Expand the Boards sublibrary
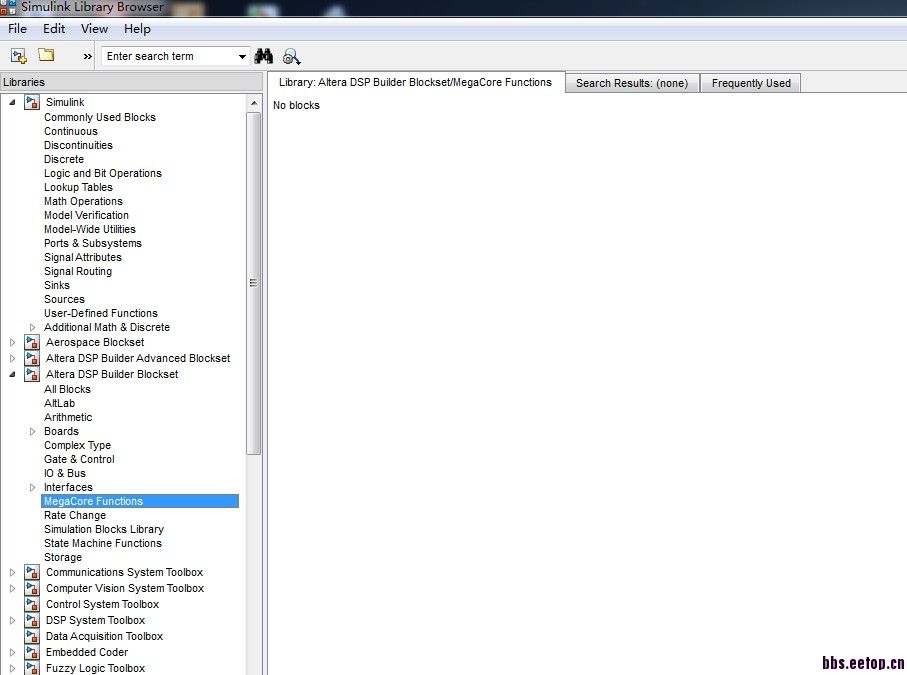This screenshot has width=907, height=675. 32,431
